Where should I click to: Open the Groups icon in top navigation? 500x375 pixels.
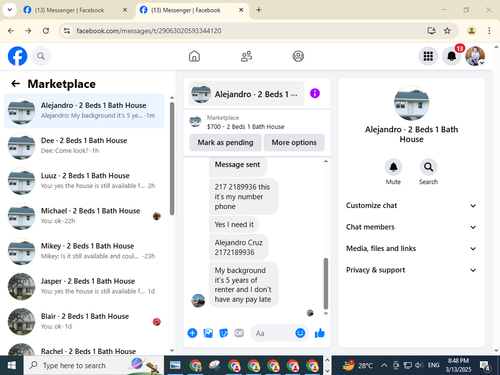coord(298,56)
